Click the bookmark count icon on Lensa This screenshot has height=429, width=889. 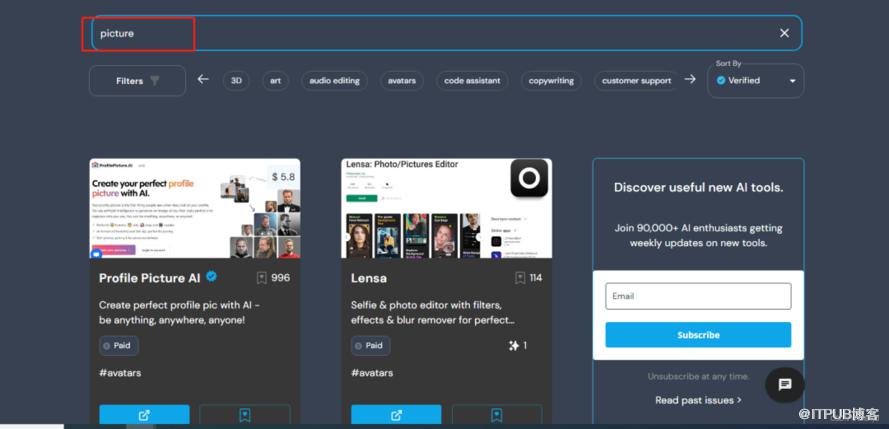pyautogui.click(x=520, y=278)
